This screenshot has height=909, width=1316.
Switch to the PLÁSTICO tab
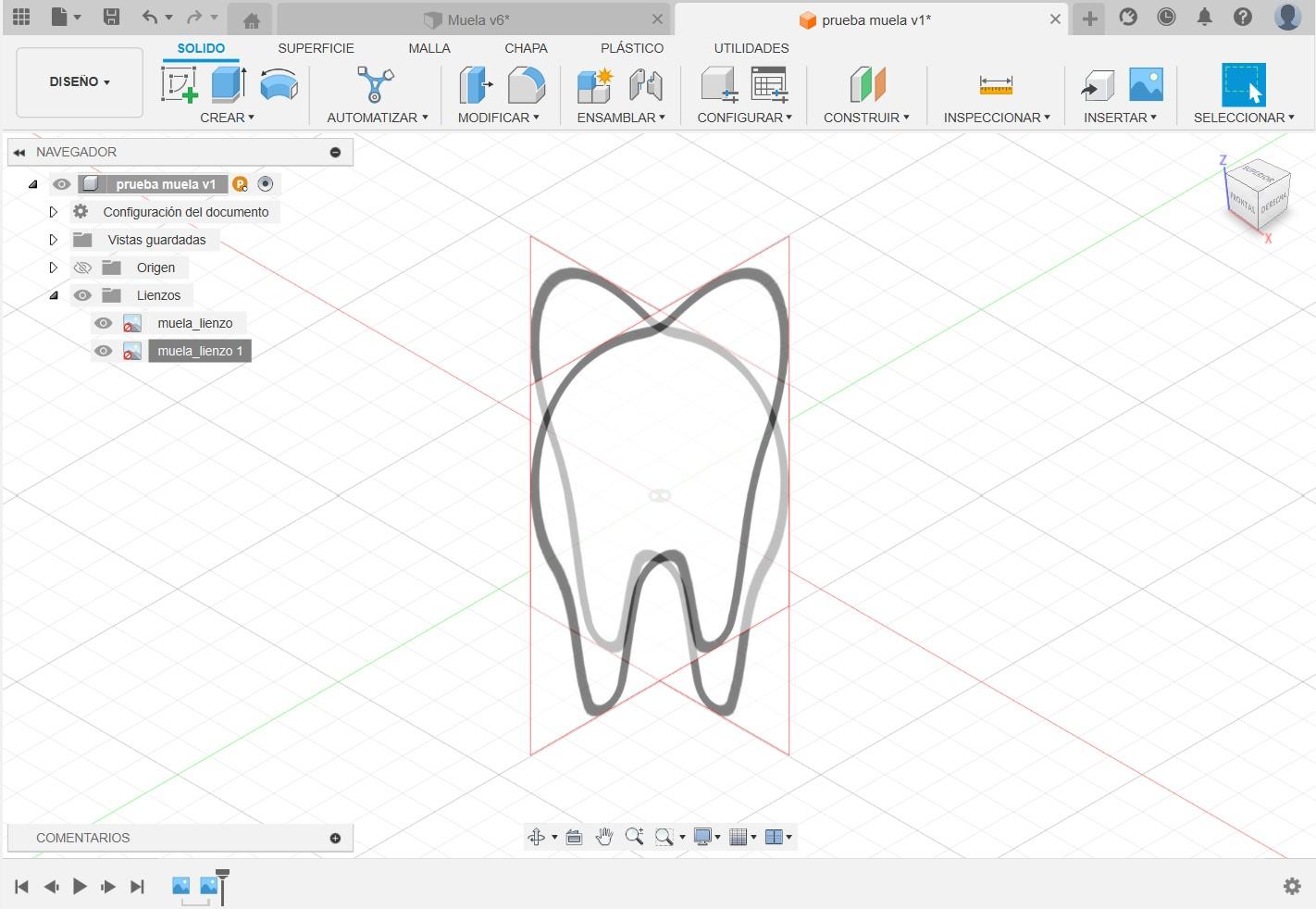[x=632, y=48]
